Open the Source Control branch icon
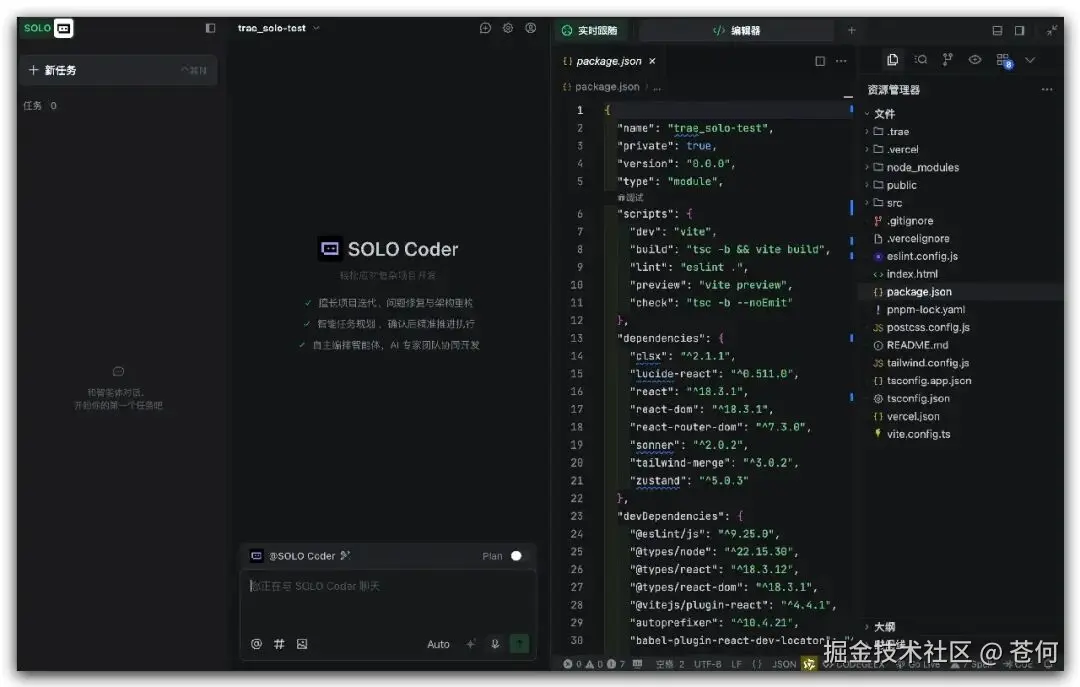The image size is (1080, 687). 948,60
